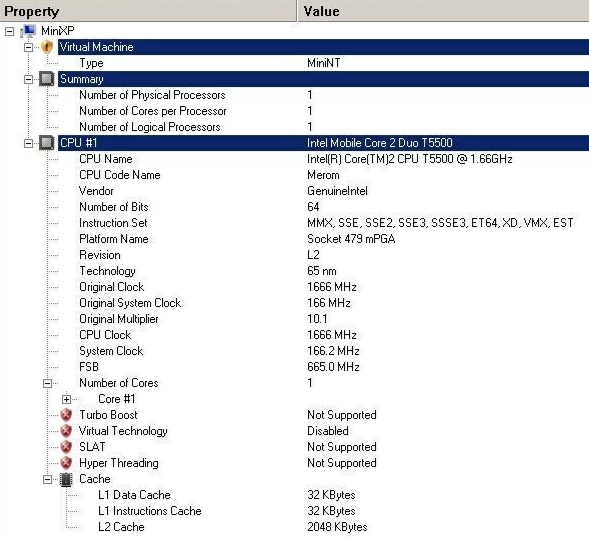Click the Intel Mobile Core 2 Duo T5500 value
Image resolution: width=589 pixels, height=540 pixels.
click(x=380, y=143)
